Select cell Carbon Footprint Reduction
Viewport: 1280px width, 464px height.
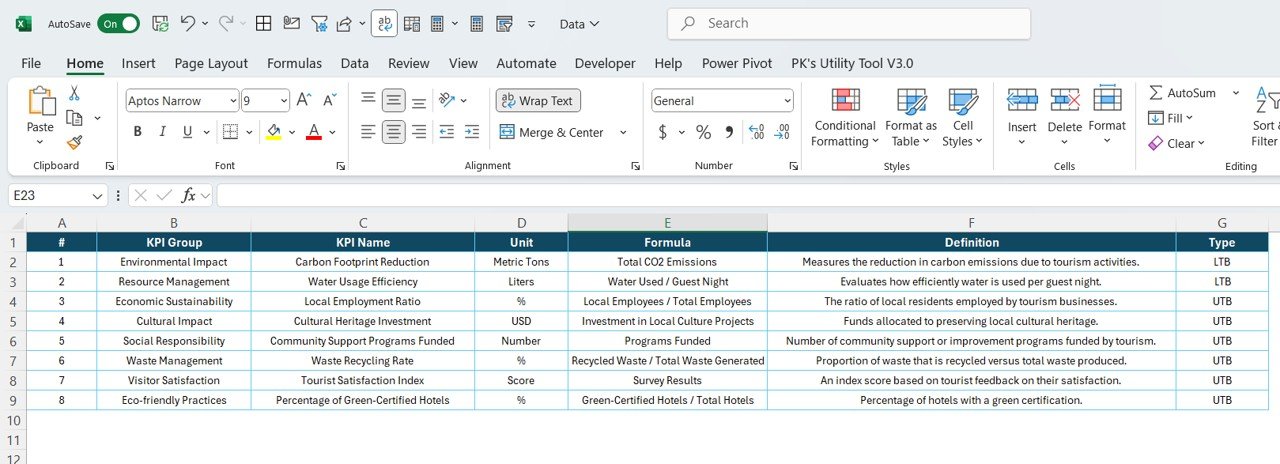click(x=362, y=262)
